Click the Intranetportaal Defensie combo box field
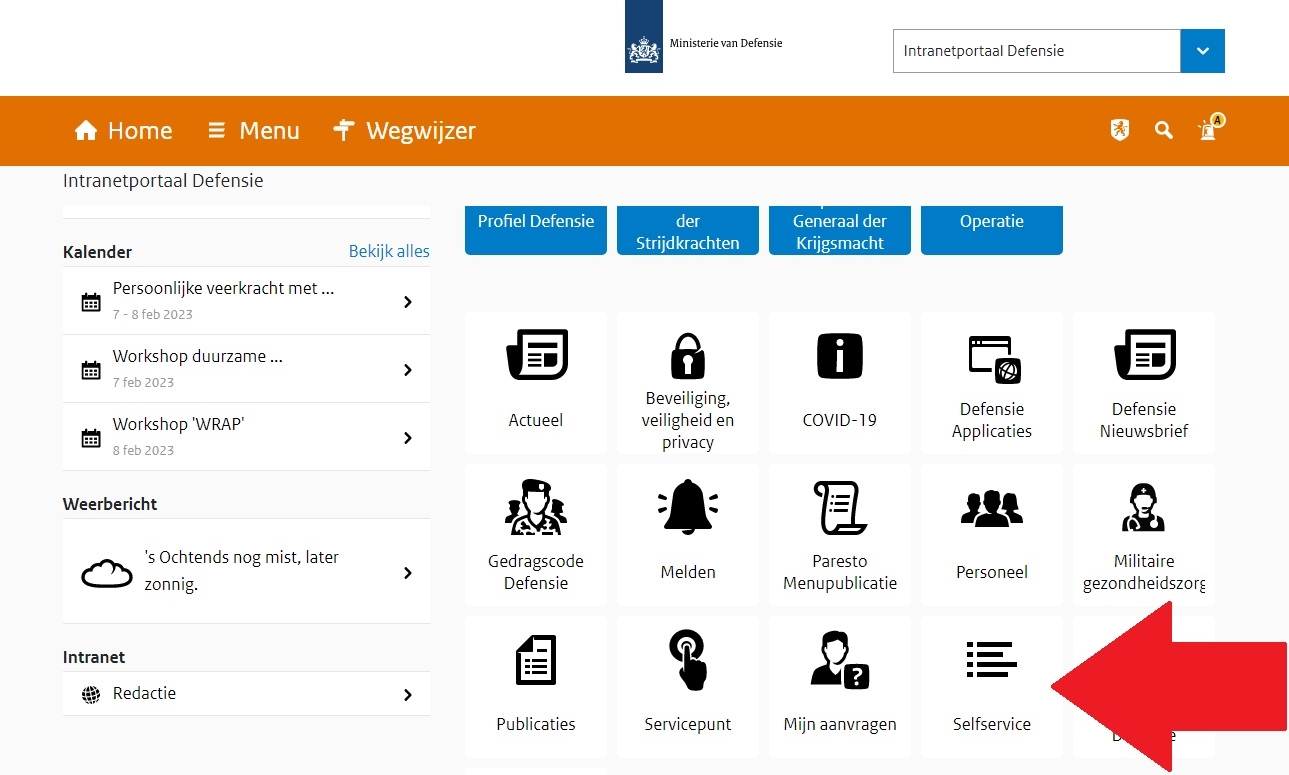 point(1037,51)
